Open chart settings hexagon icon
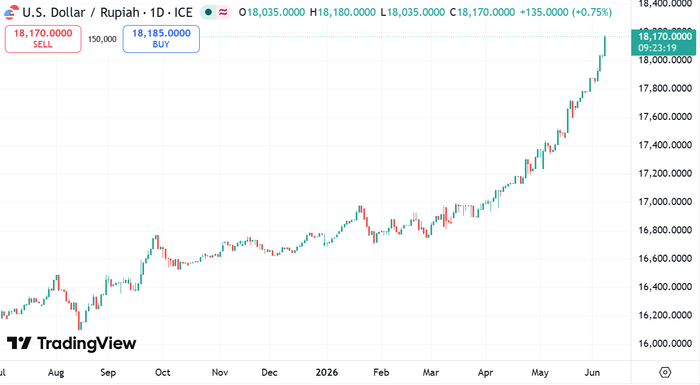This screenshot has width=700, height=385. point(665,372)
